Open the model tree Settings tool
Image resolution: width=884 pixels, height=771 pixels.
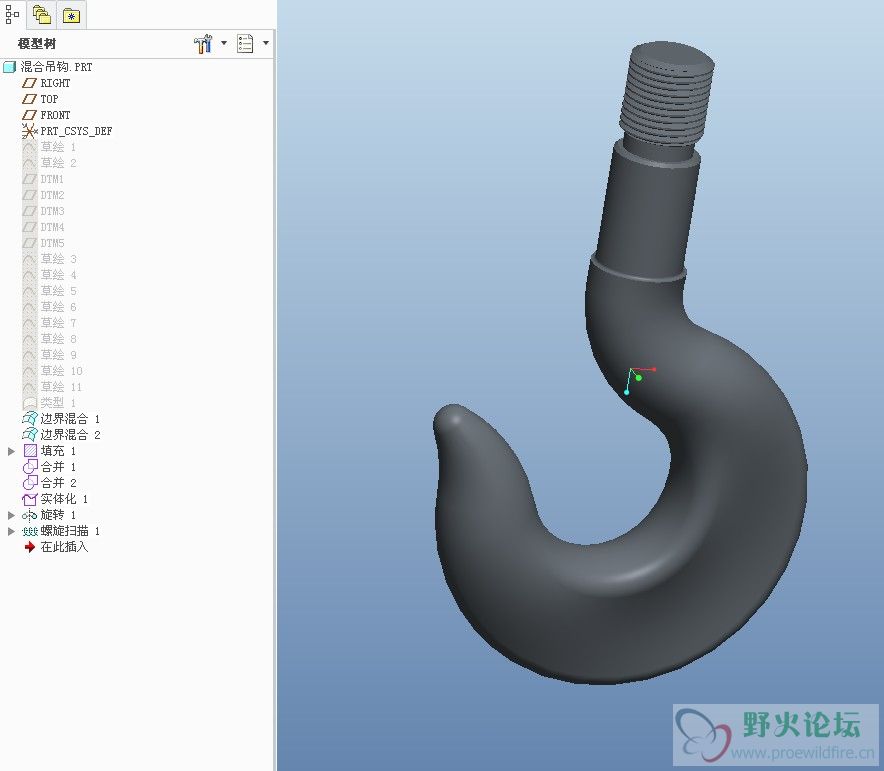coord(203,43)
